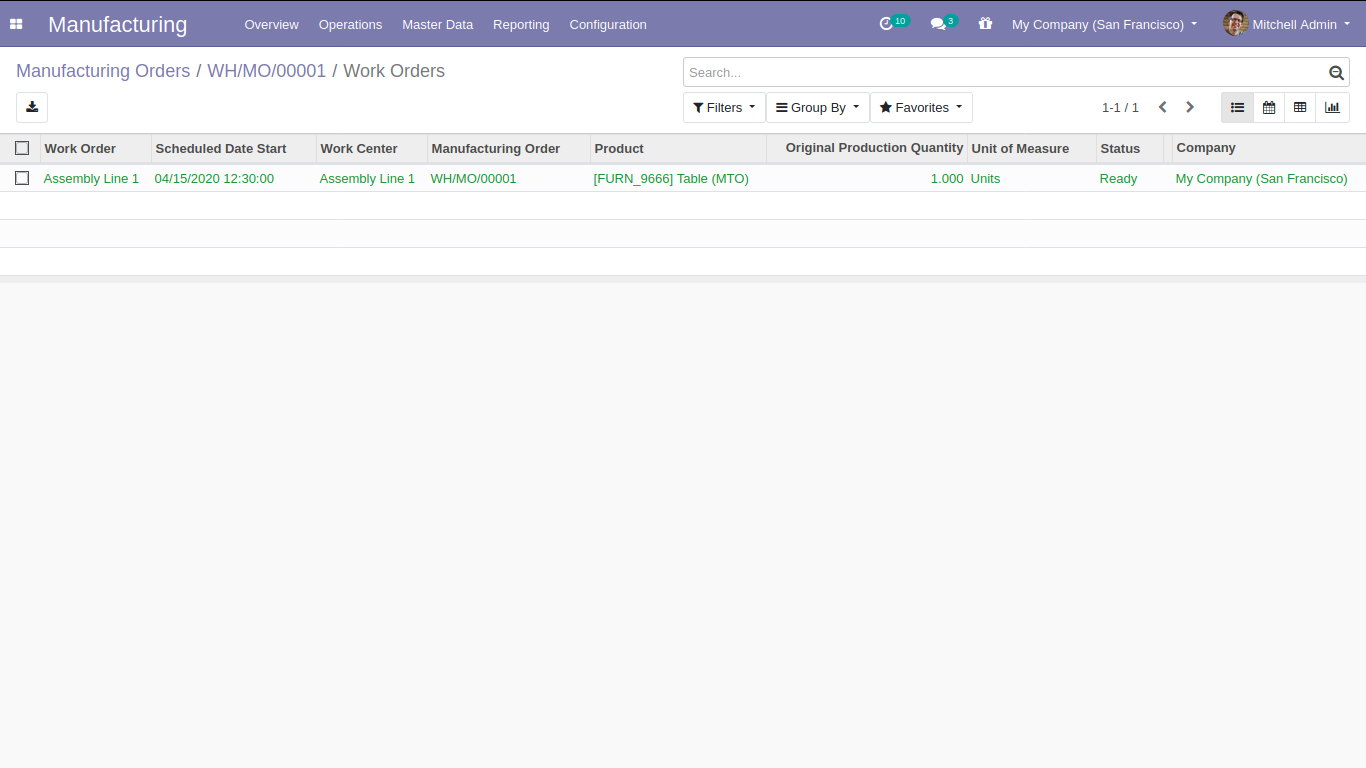1366x768 pixels.
Task: Open the WH/MO/00001 breadcrumb link
Action: pyautogui.click(x=266, y=71)
